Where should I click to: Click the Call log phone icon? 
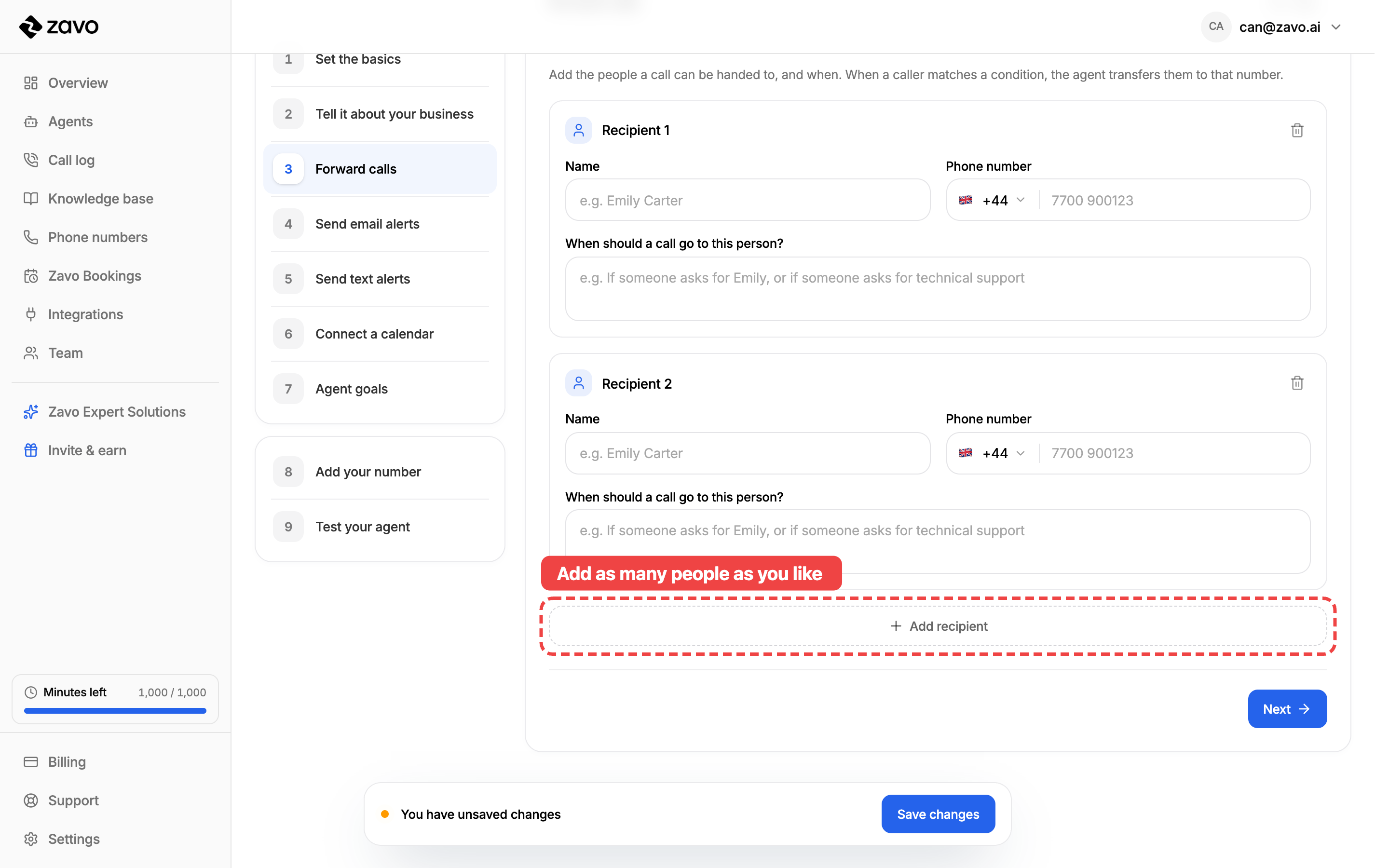pos(31,160)
